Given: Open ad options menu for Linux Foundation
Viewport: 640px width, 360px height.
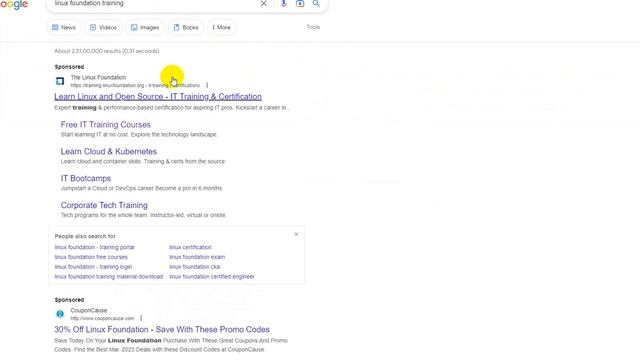Looking at the screenshot, I should tap(207, 85).
